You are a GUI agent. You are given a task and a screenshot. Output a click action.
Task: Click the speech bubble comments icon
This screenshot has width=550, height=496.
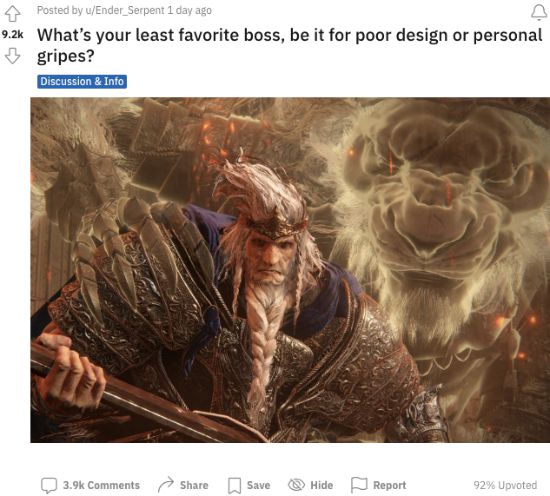[49, 485]
